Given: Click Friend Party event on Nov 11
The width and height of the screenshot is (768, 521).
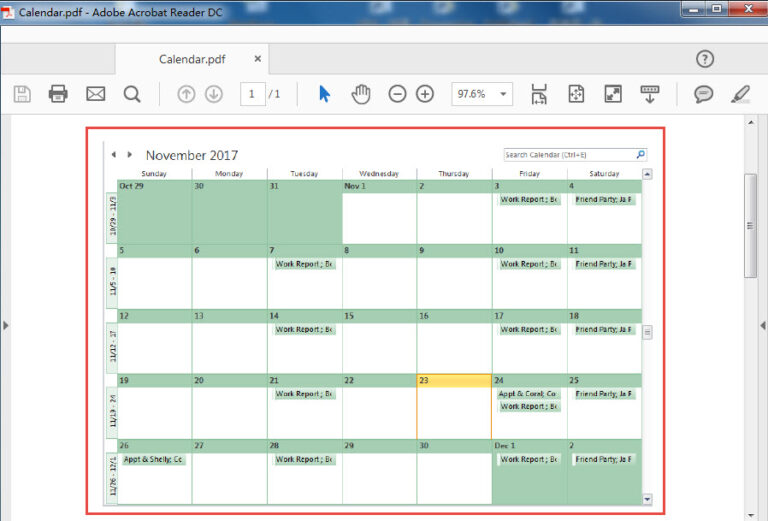Looking at the screenshot, I should [x=604, y=264].
